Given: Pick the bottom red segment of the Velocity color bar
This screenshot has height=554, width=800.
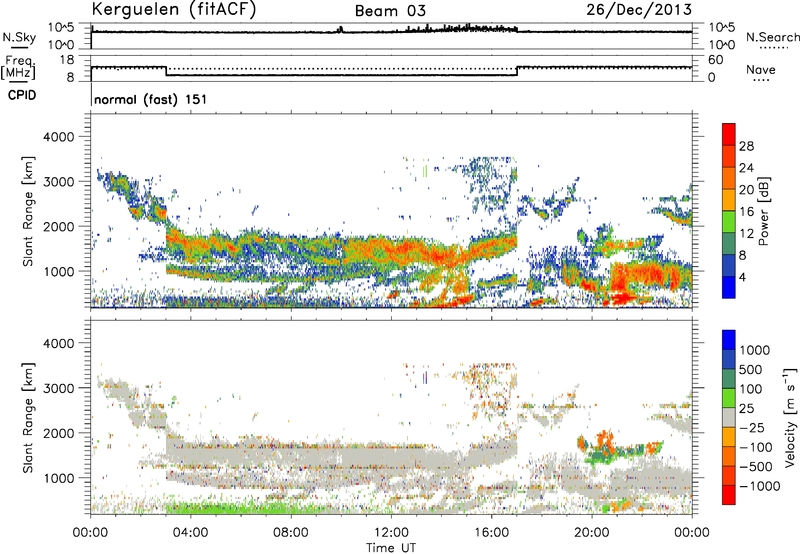Looking at the screenshot, I should point(729,495).
